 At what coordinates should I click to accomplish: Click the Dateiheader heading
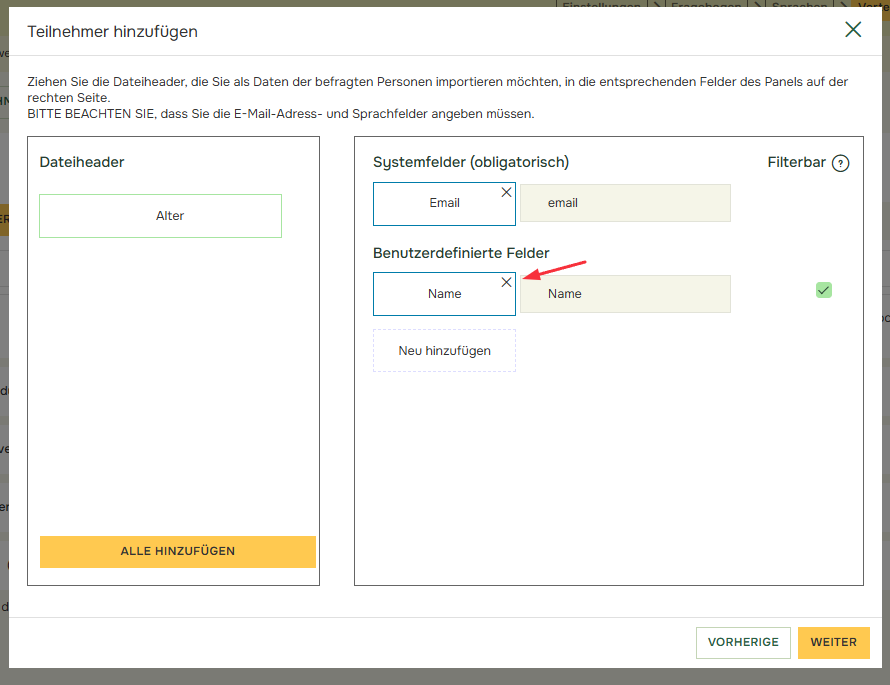pyautogui.click(x=82, y=162)
